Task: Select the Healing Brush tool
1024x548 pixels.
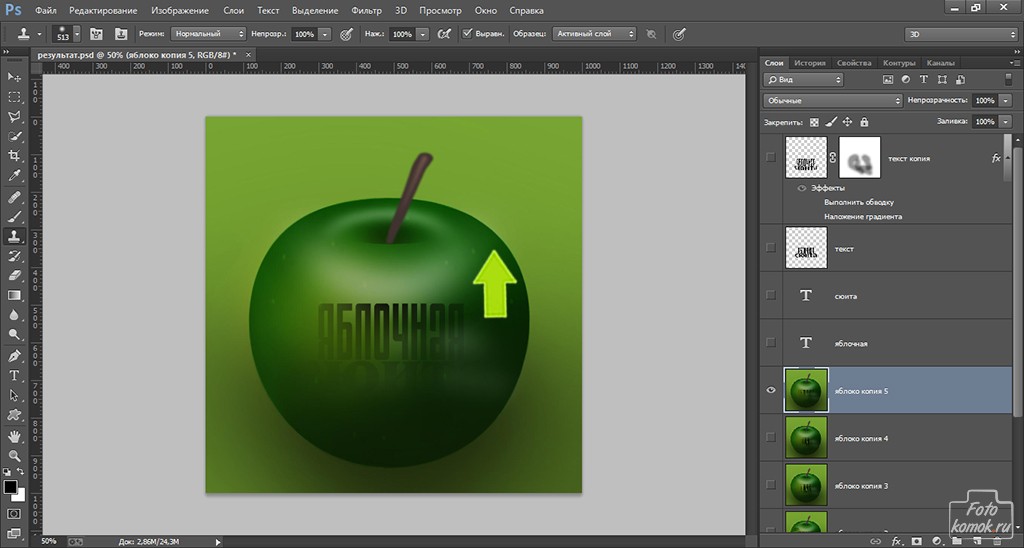Action: click(x=14, y=197)
